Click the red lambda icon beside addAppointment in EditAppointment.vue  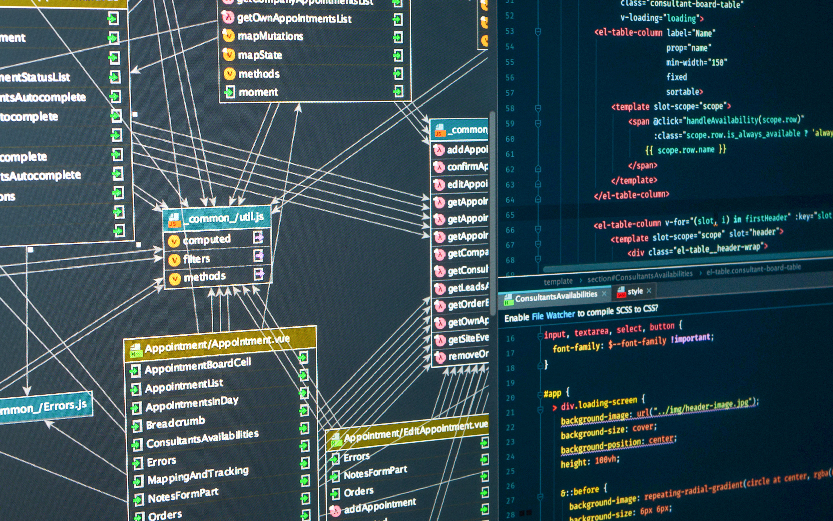335,510
